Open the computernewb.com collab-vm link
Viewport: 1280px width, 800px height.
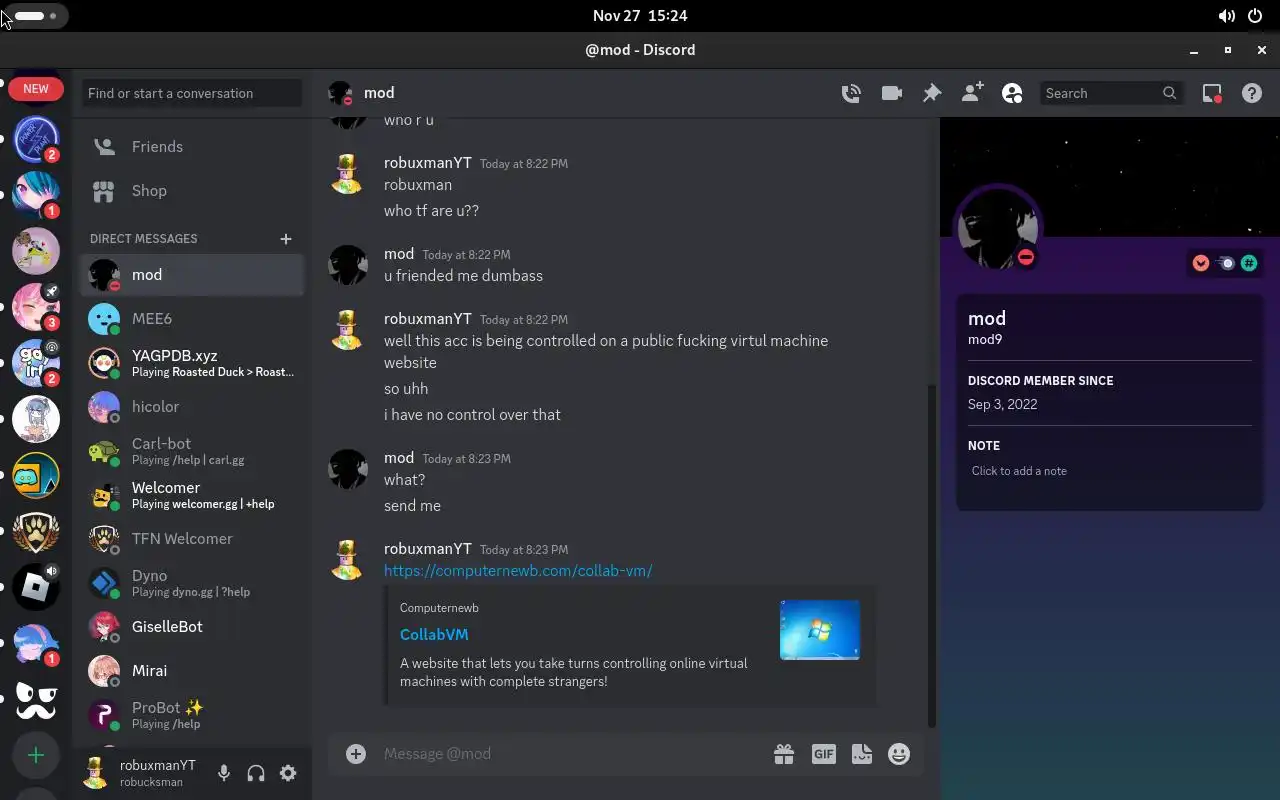click(518, 571)
